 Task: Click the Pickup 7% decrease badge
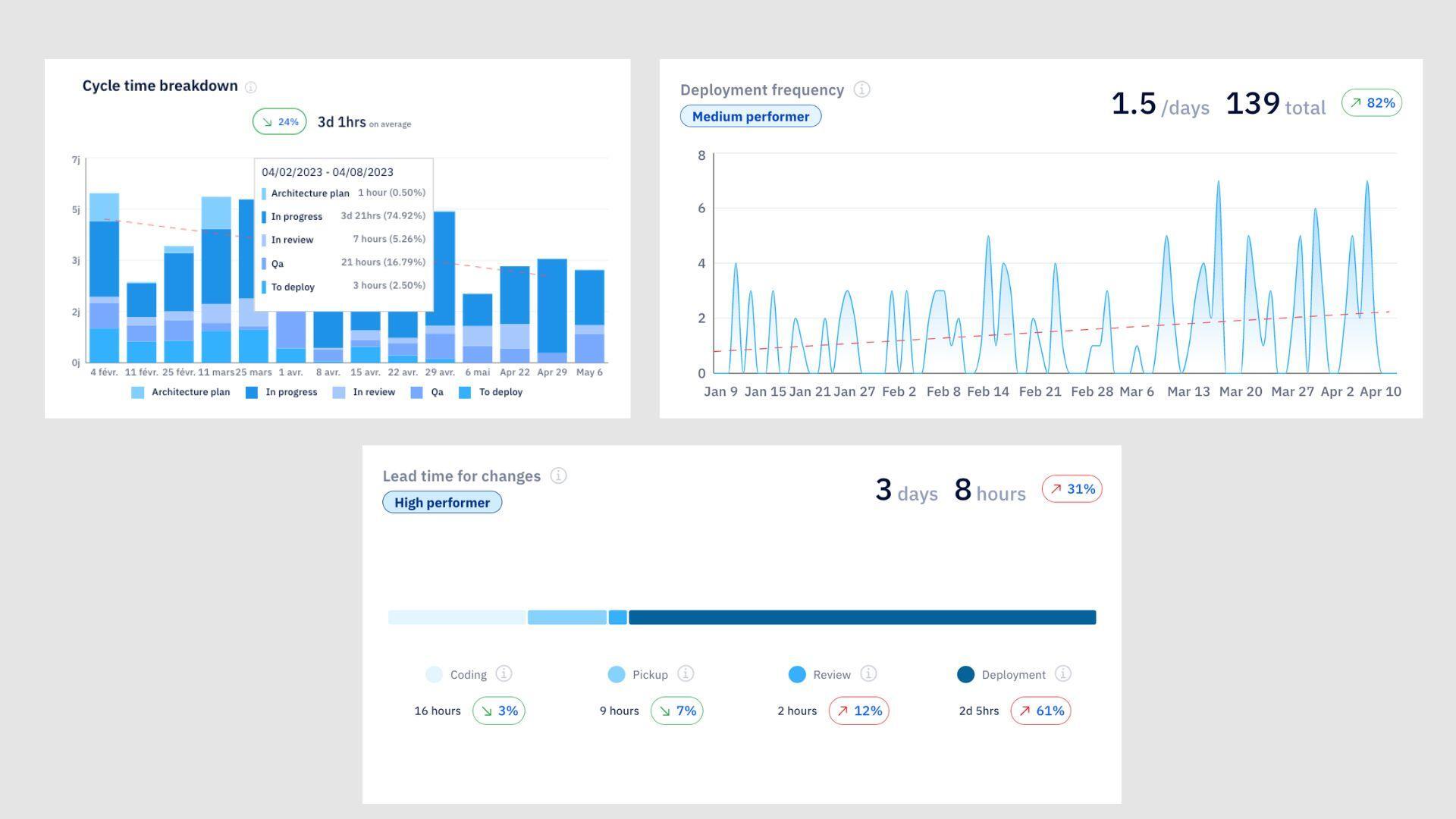(x=677, y=711)
